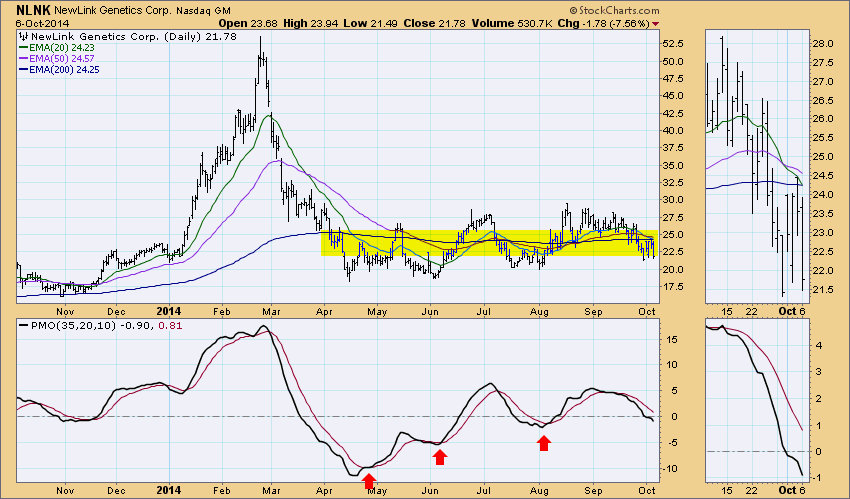Click the 15 label on main PMO axis
Image resolution: width=850 pixels, height=499 pixels.
click(672, 340)
